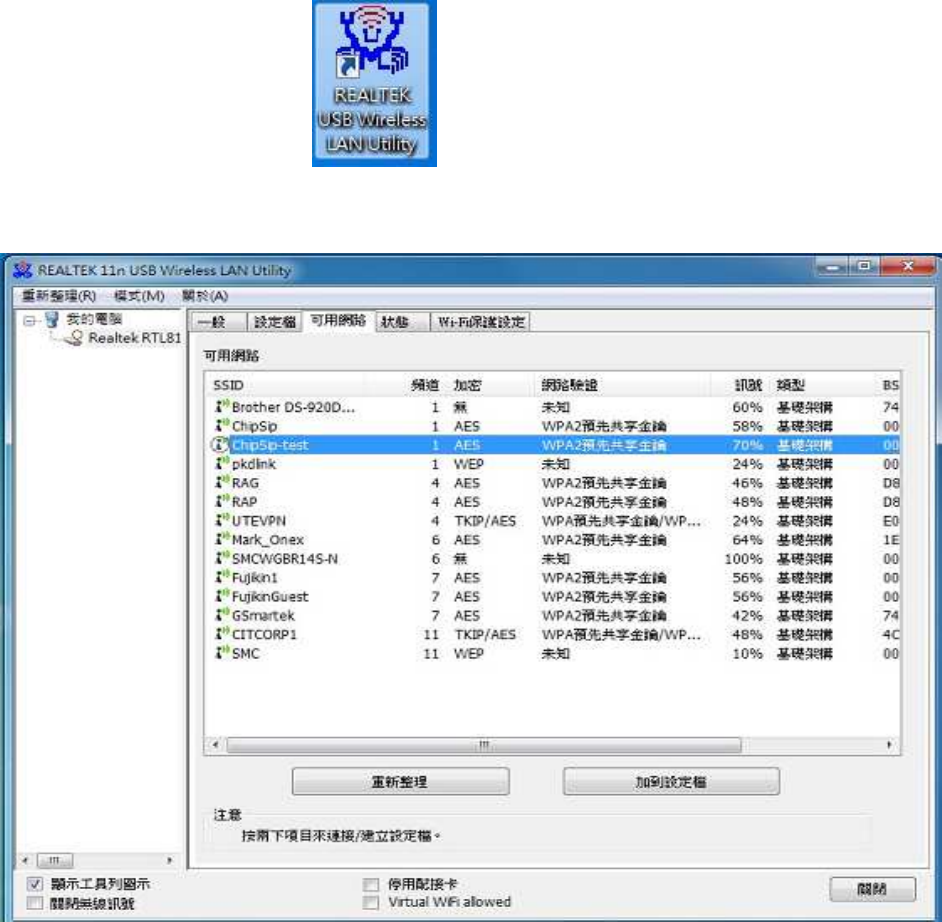Click signal icon next to SMC
This screenshot has width=942, height=922.
pos(222,652)
